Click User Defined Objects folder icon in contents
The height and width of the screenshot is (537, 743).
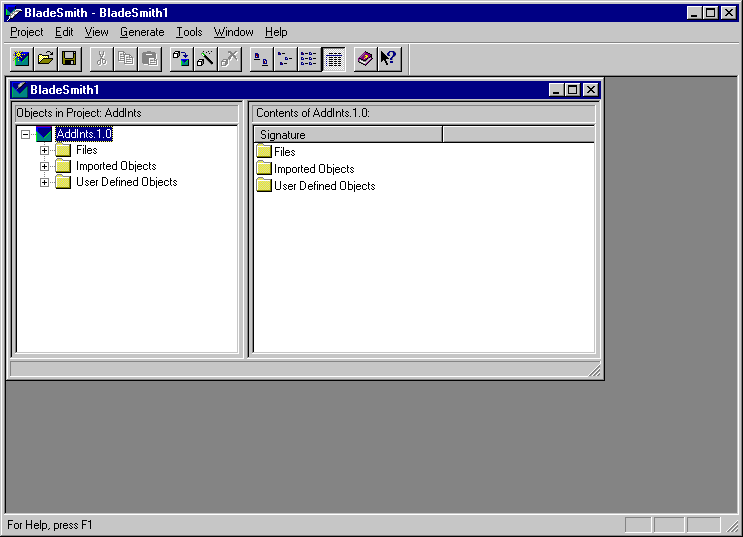264,185
